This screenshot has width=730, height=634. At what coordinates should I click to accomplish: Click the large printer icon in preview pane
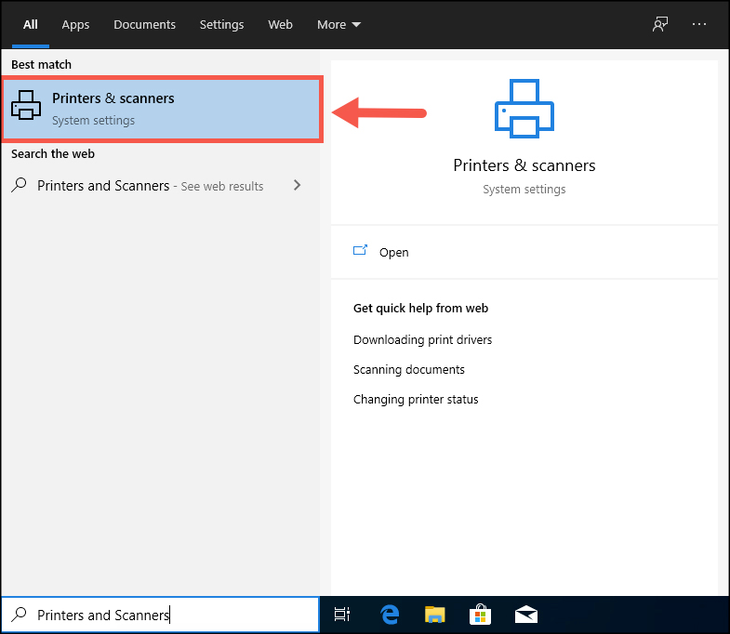pos(523,108)
